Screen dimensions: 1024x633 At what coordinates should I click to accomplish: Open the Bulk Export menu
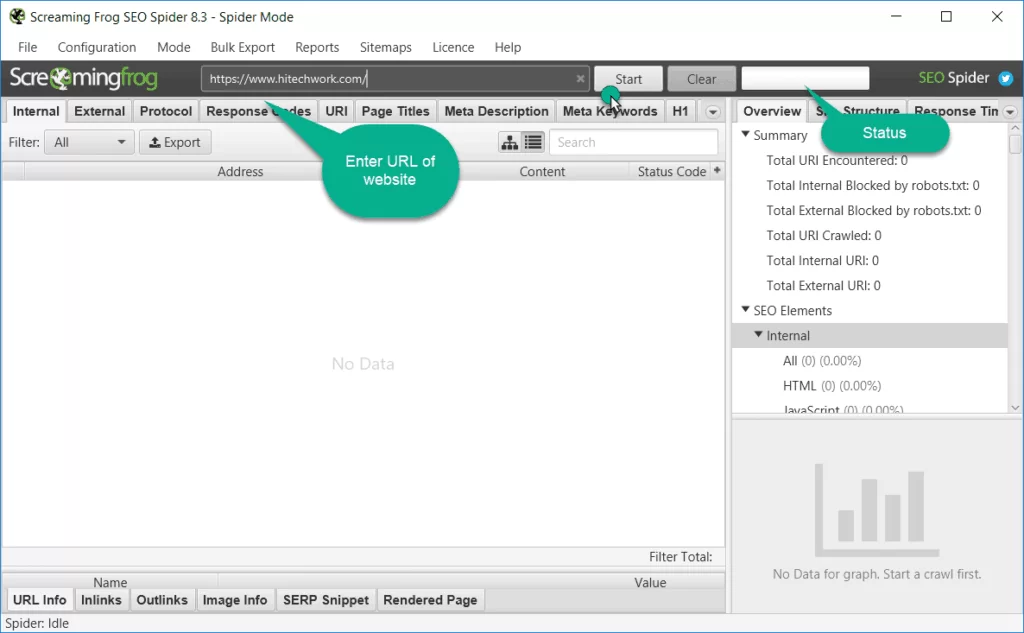(242, 47)
